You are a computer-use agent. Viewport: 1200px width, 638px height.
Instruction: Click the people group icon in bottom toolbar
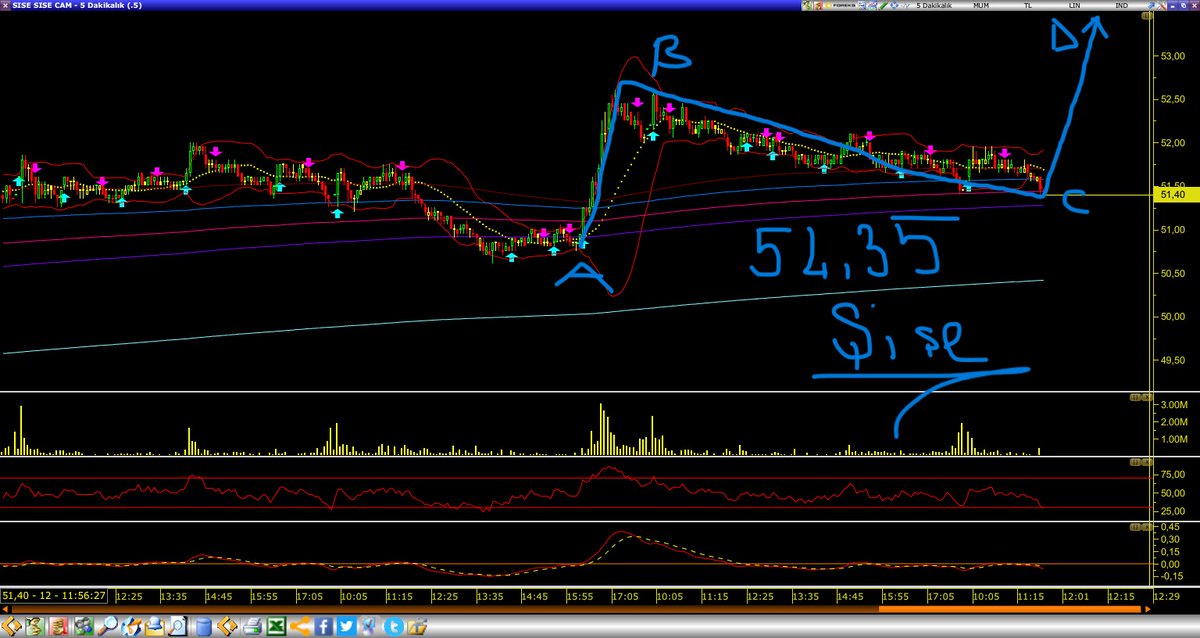(83, 627)
